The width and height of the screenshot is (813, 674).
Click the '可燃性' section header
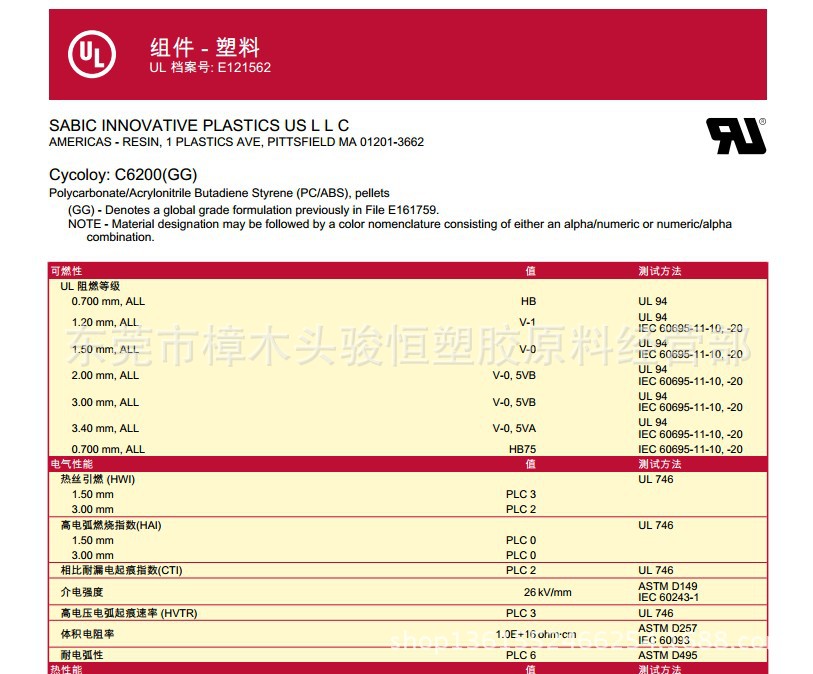[x=66, y=271]
